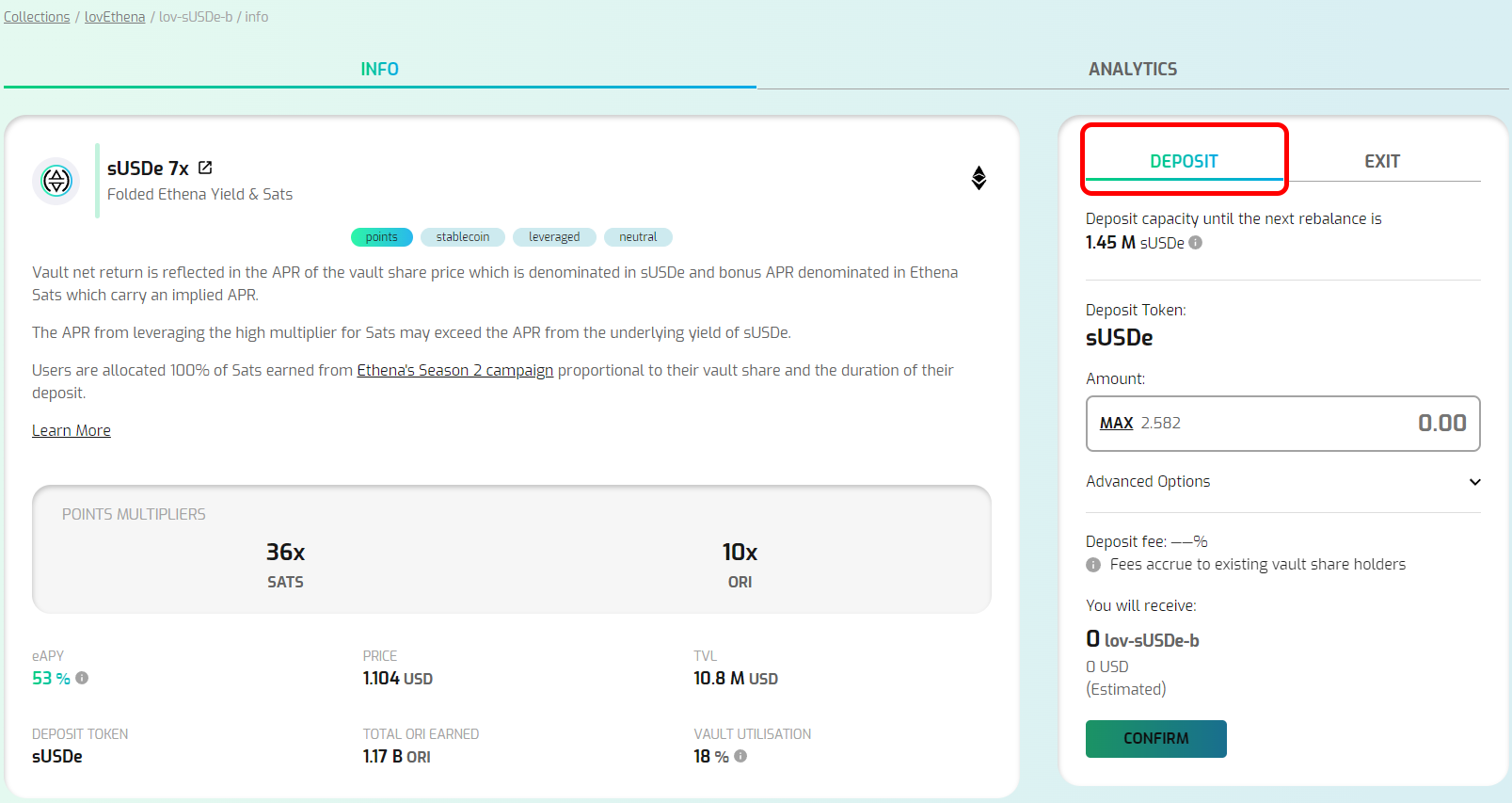Open the Learn More link
This screenshot has width=1512, height=803.
point(72,430)
